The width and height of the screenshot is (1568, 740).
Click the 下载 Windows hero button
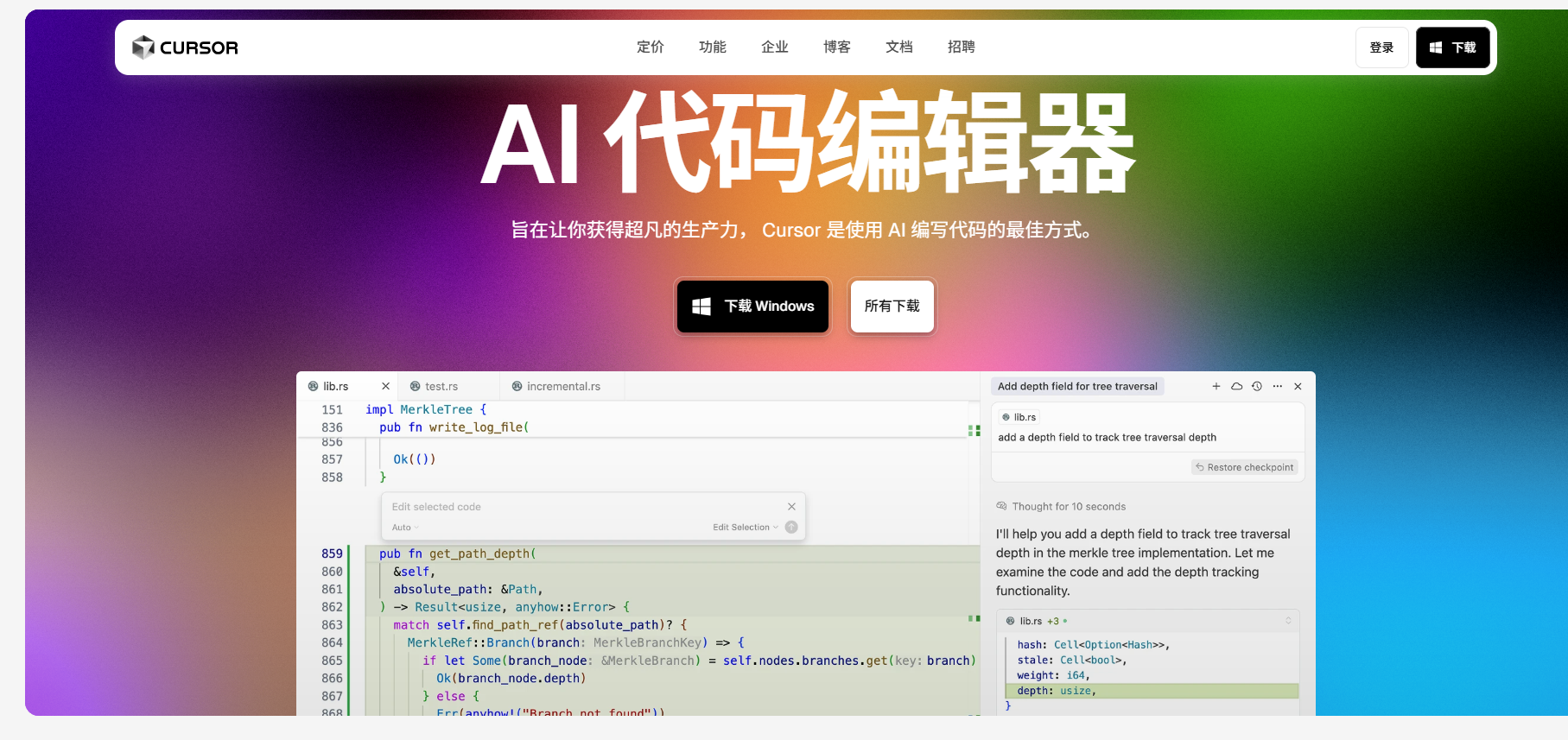(753, 306)
